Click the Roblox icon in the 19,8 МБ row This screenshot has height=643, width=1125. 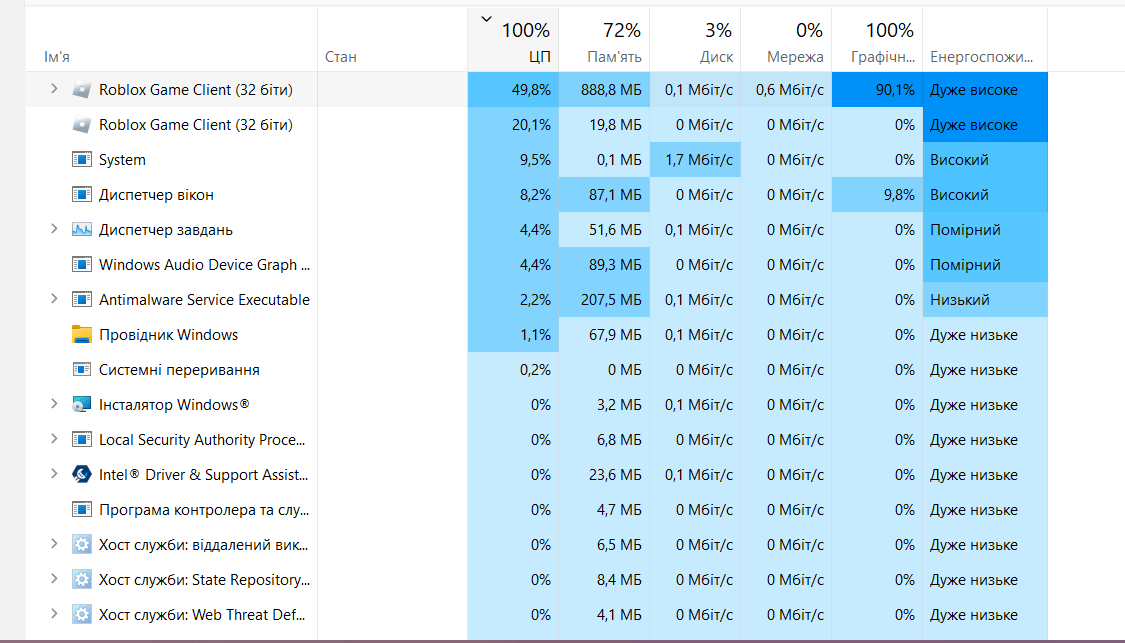[82, 125]
